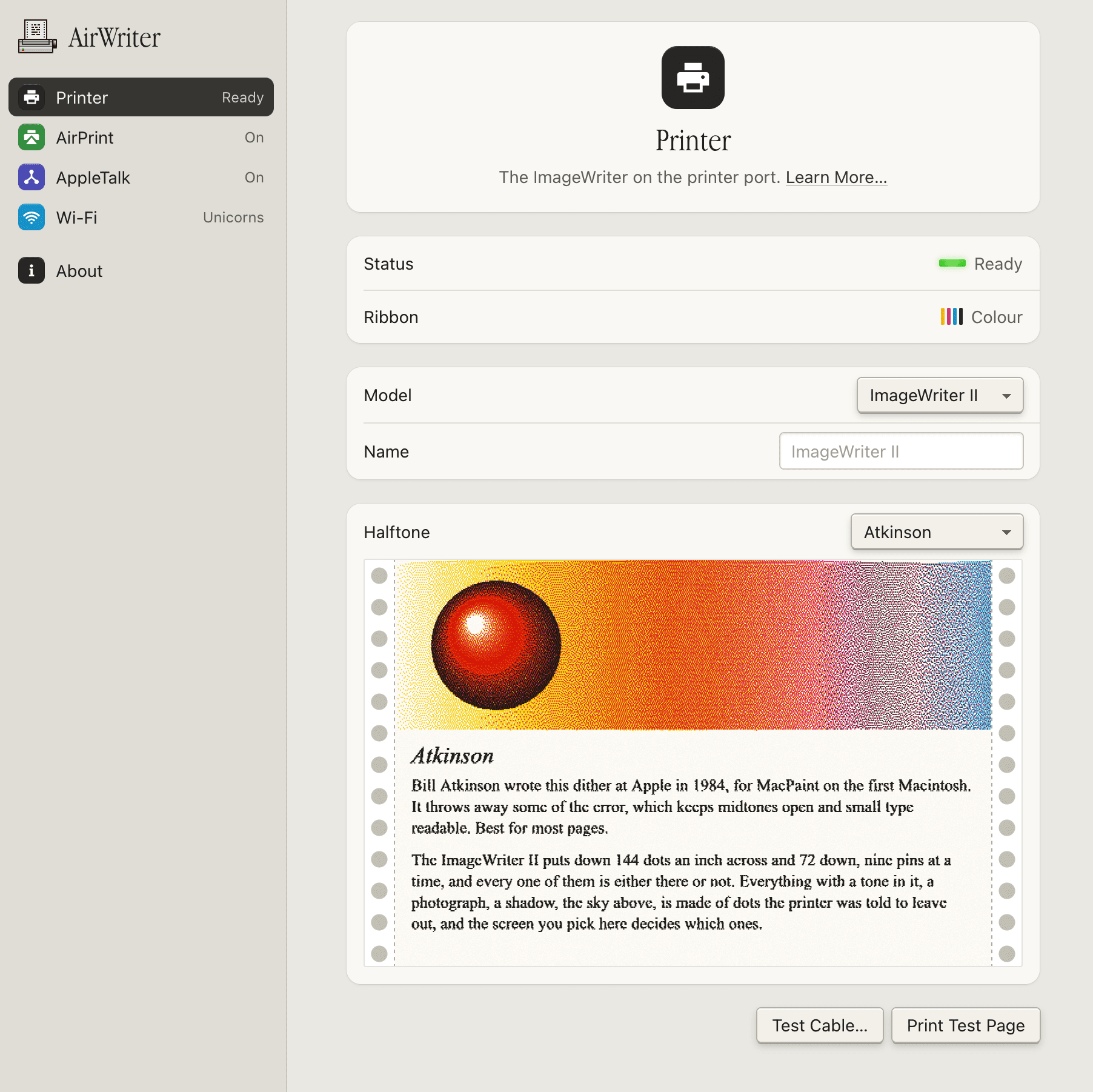Click the 'Name' row label
This screenshot has width=1093, height=1092.
386,451
